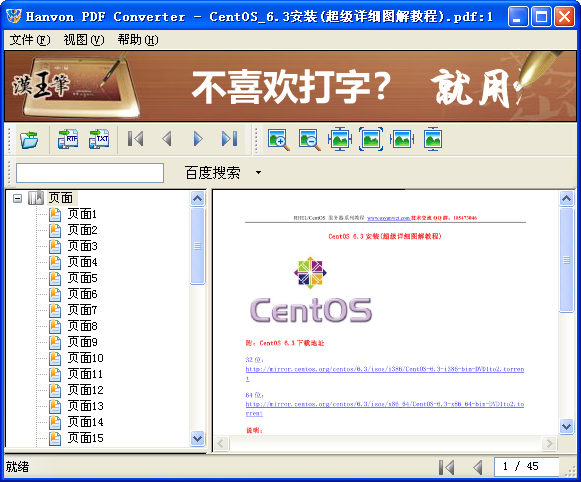
Task: Click page icon beside 页面12
Action: tap(55, 390)
